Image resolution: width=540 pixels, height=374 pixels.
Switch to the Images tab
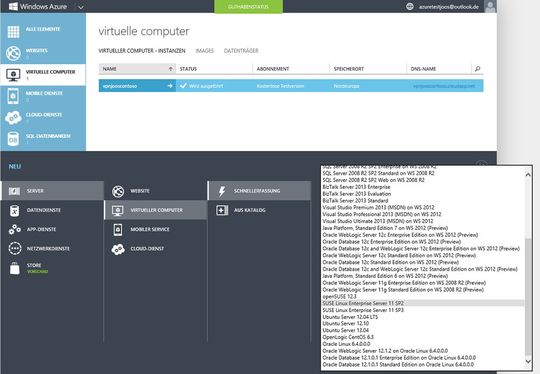(x=205, y=51)
